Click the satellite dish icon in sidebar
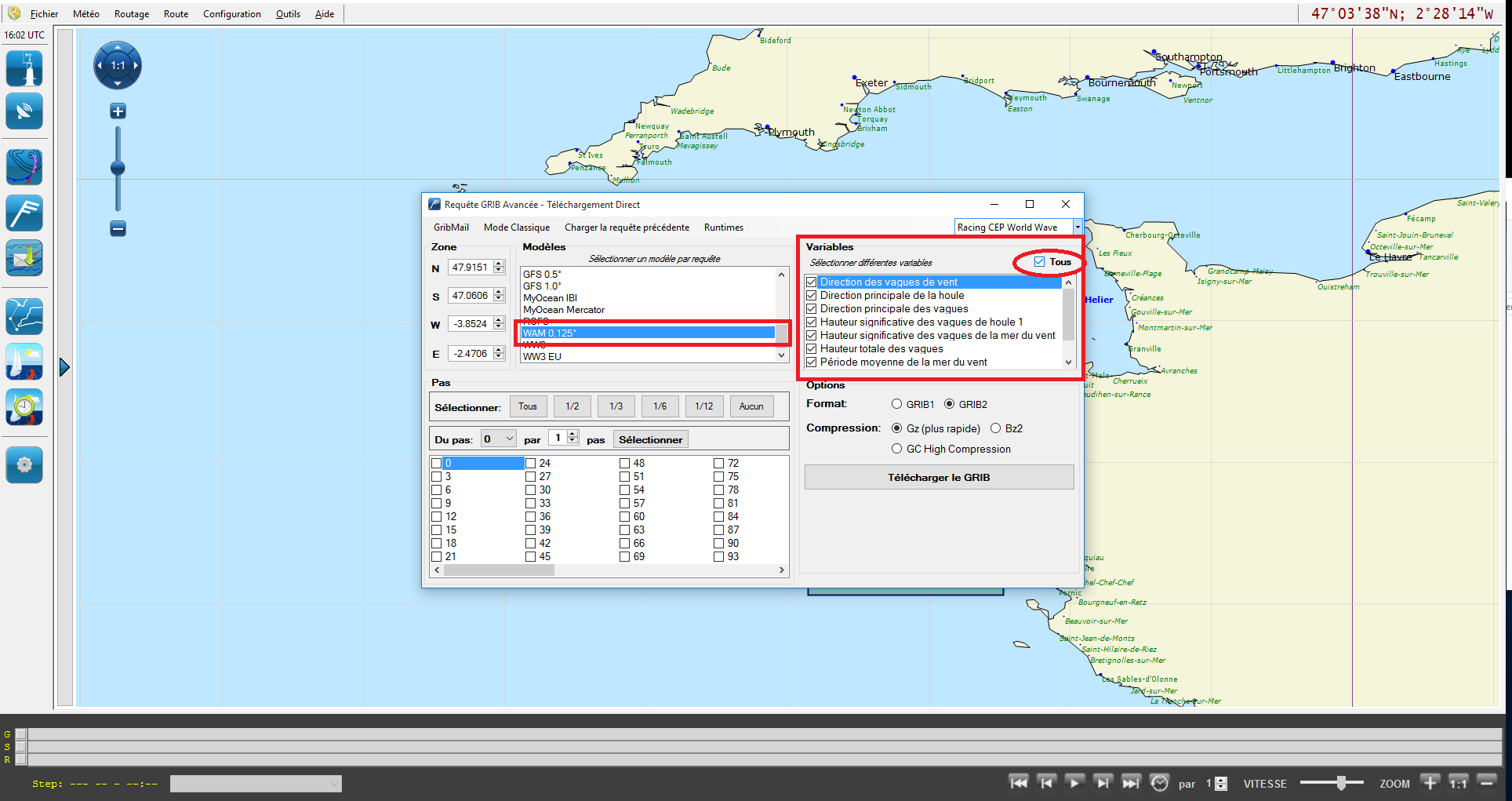 (24, 111)
